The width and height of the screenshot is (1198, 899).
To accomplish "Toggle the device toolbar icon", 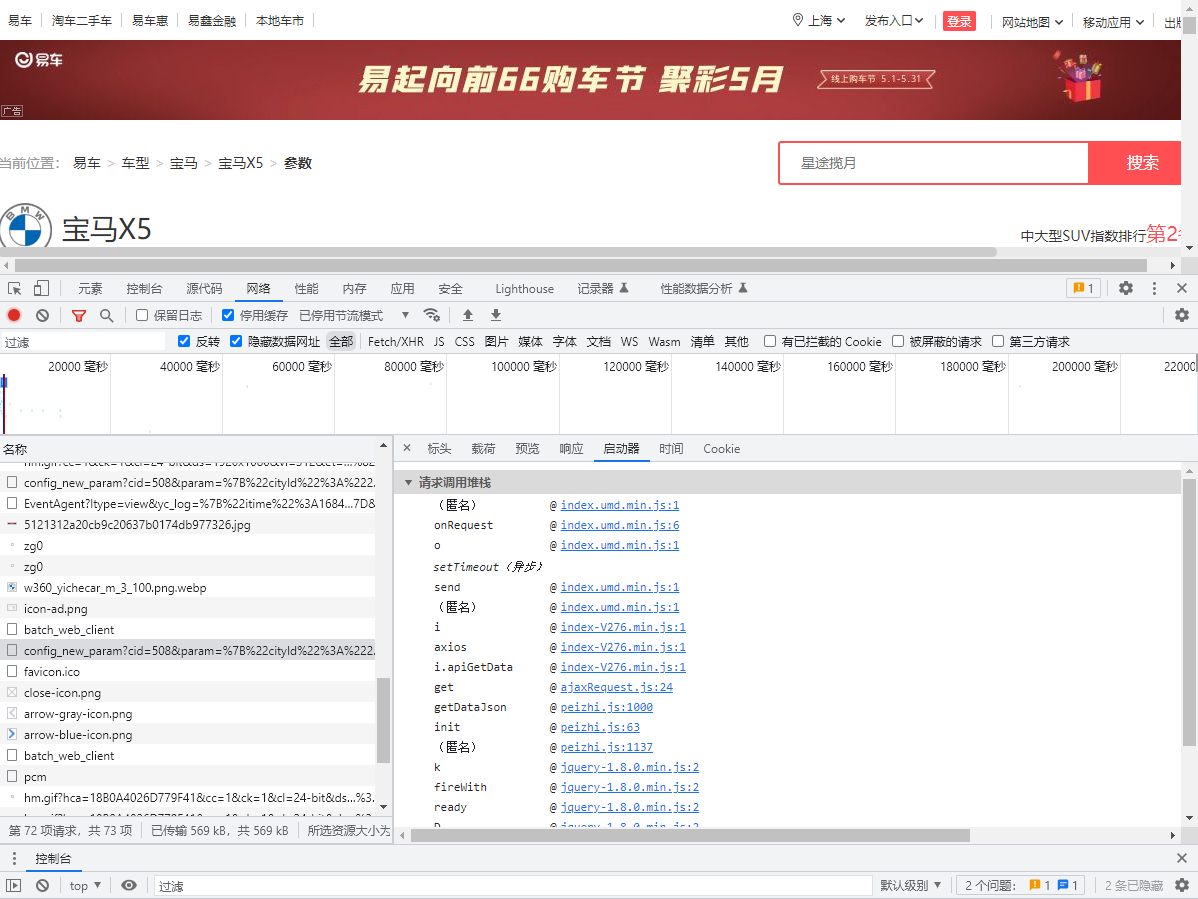I will coord(41,289).
